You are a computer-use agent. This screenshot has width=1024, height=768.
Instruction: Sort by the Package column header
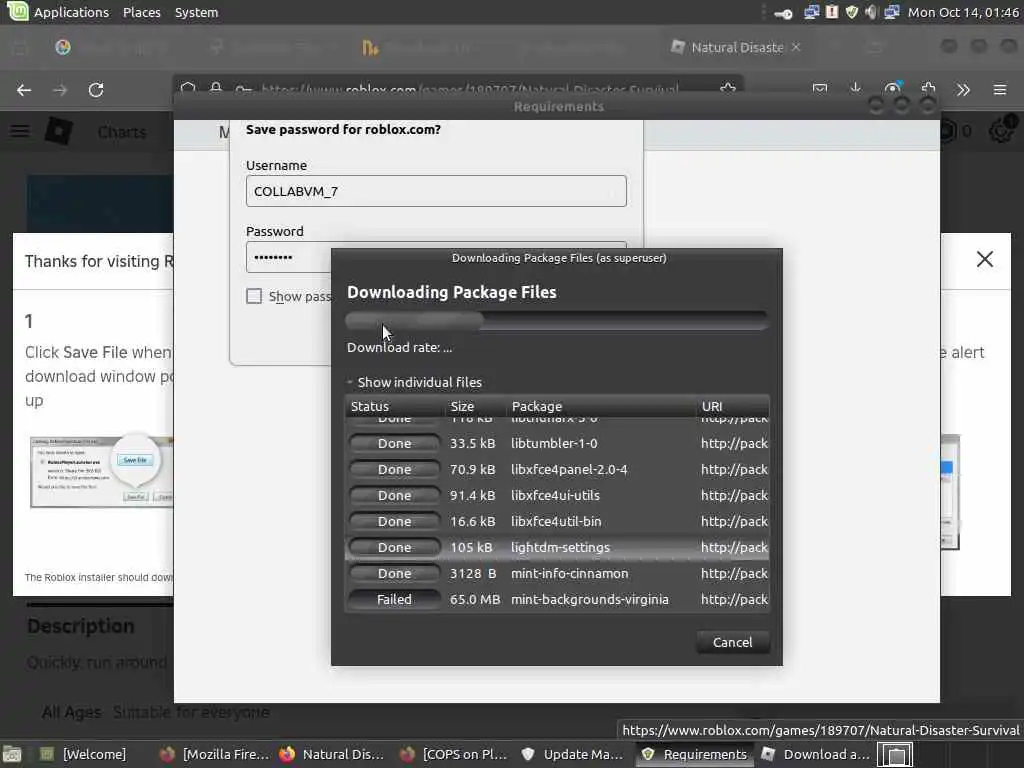[601, 406]
